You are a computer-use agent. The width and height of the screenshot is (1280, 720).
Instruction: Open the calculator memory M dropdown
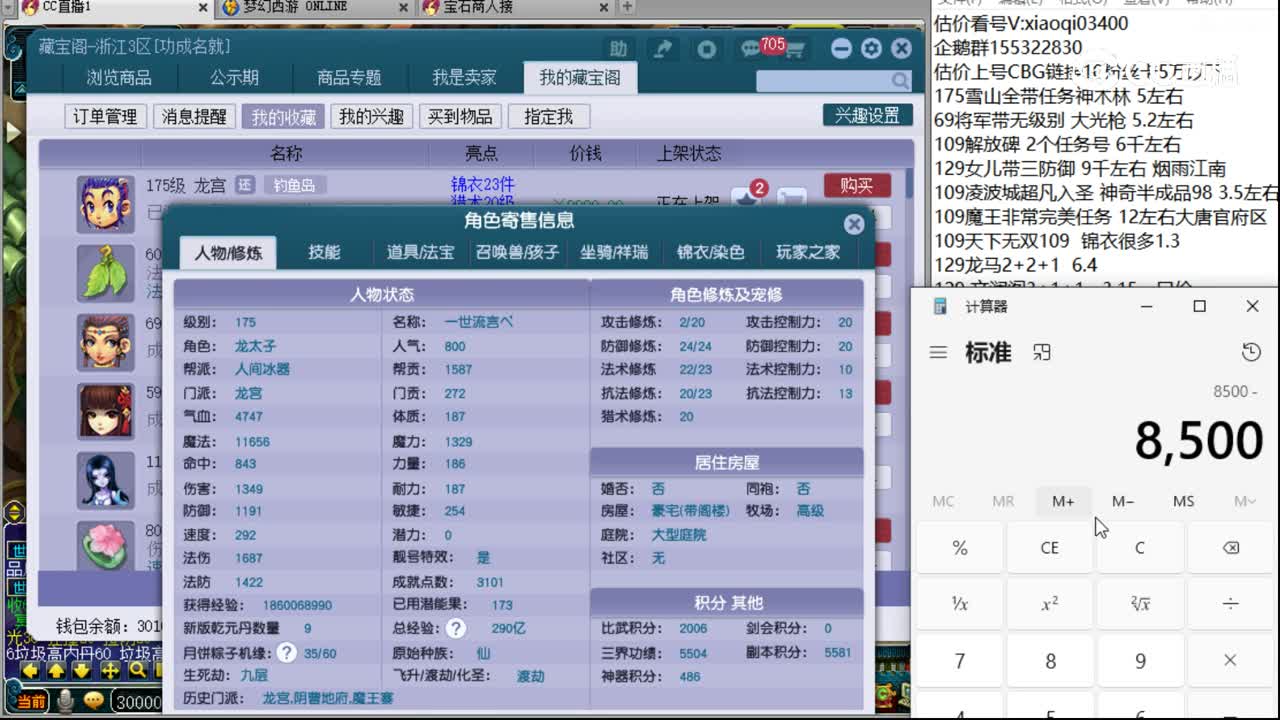coord(1244,501)
